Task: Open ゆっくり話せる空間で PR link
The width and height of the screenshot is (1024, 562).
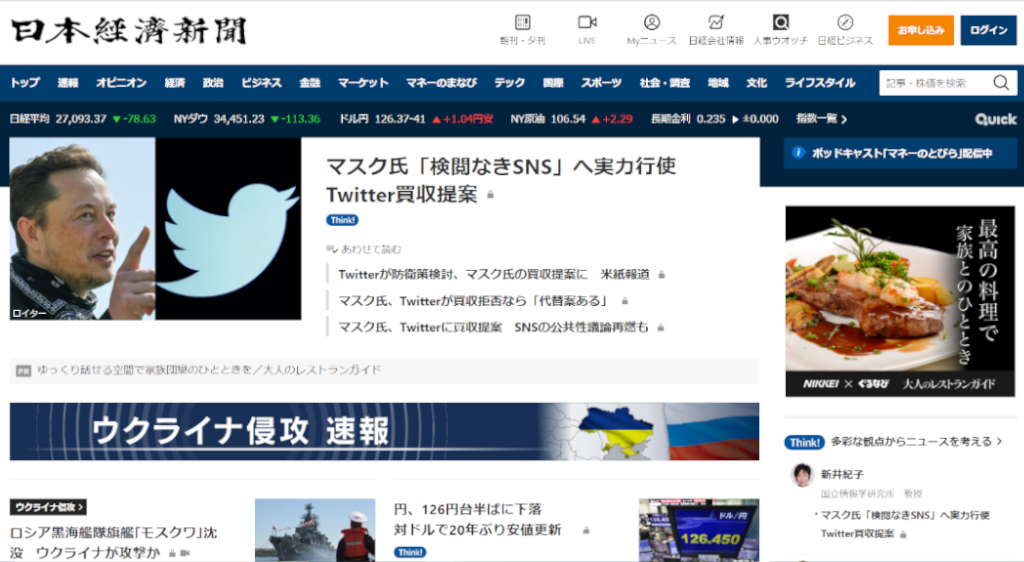Action: (x=209, y=370)
